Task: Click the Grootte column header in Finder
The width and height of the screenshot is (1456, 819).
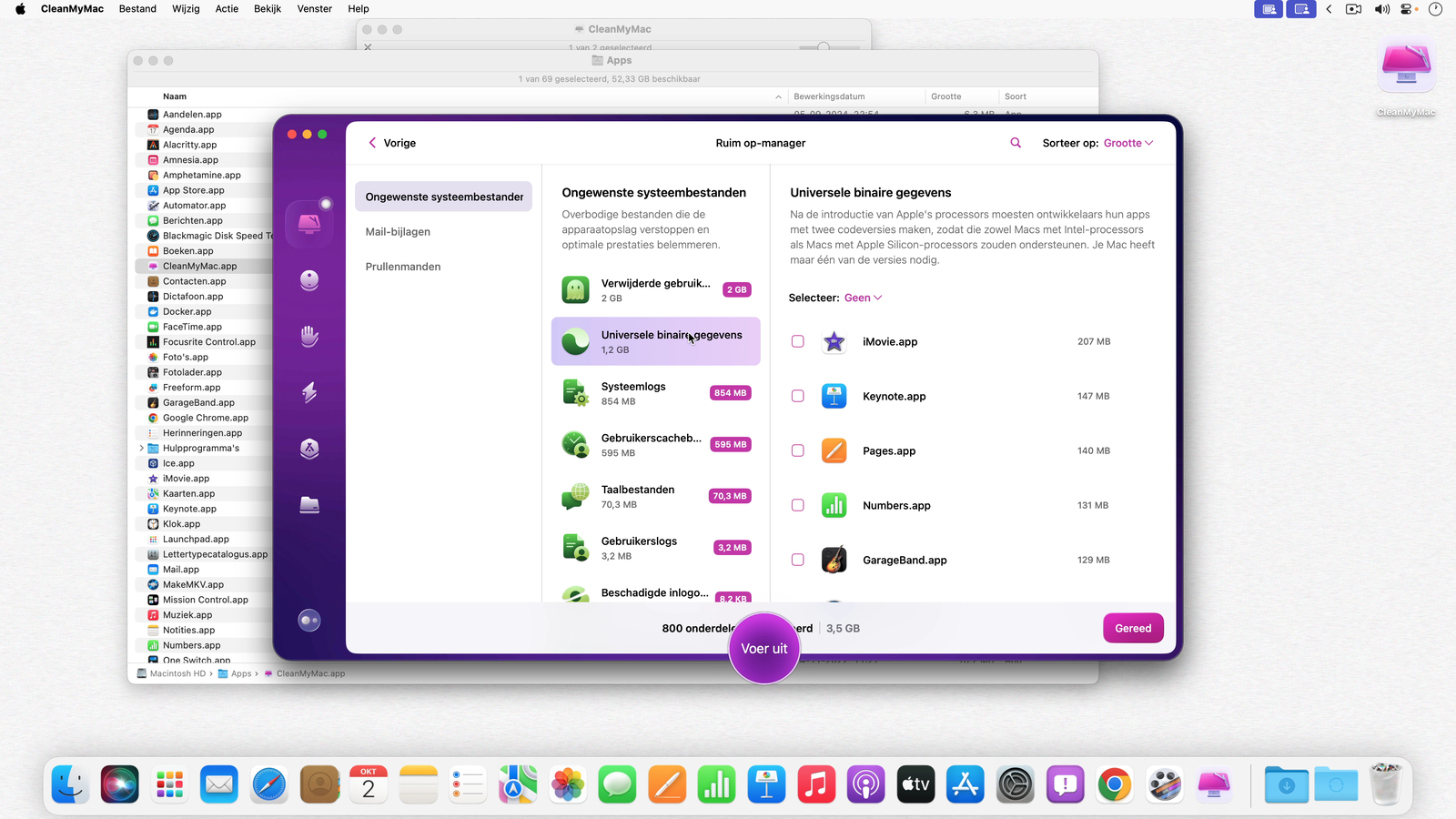Action: click(x=946, y=96)
